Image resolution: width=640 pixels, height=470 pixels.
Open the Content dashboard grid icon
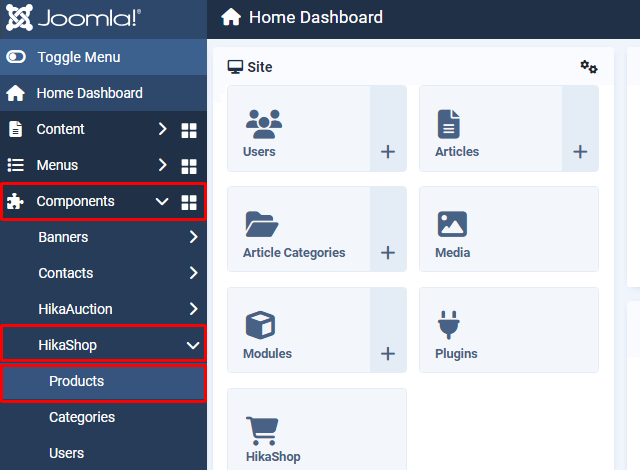189,131
